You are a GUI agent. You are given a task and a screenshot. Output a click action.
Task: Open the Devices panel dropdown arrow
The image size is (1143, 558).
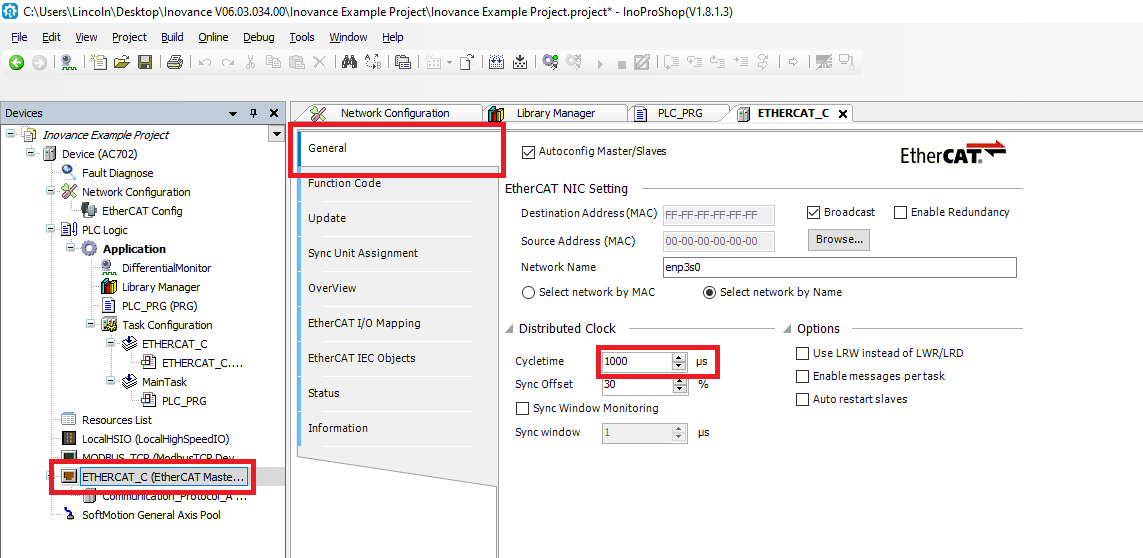pos(233,114)
